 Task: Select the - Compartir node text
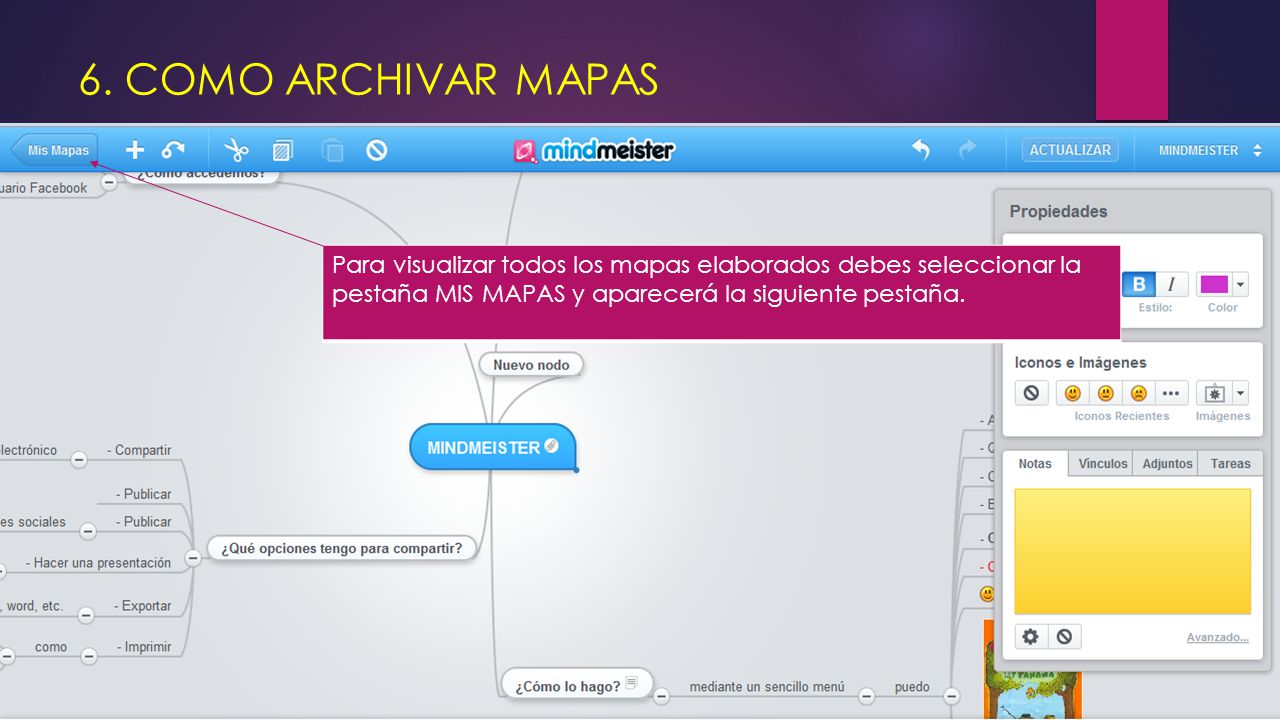click(x=139, y=450)
